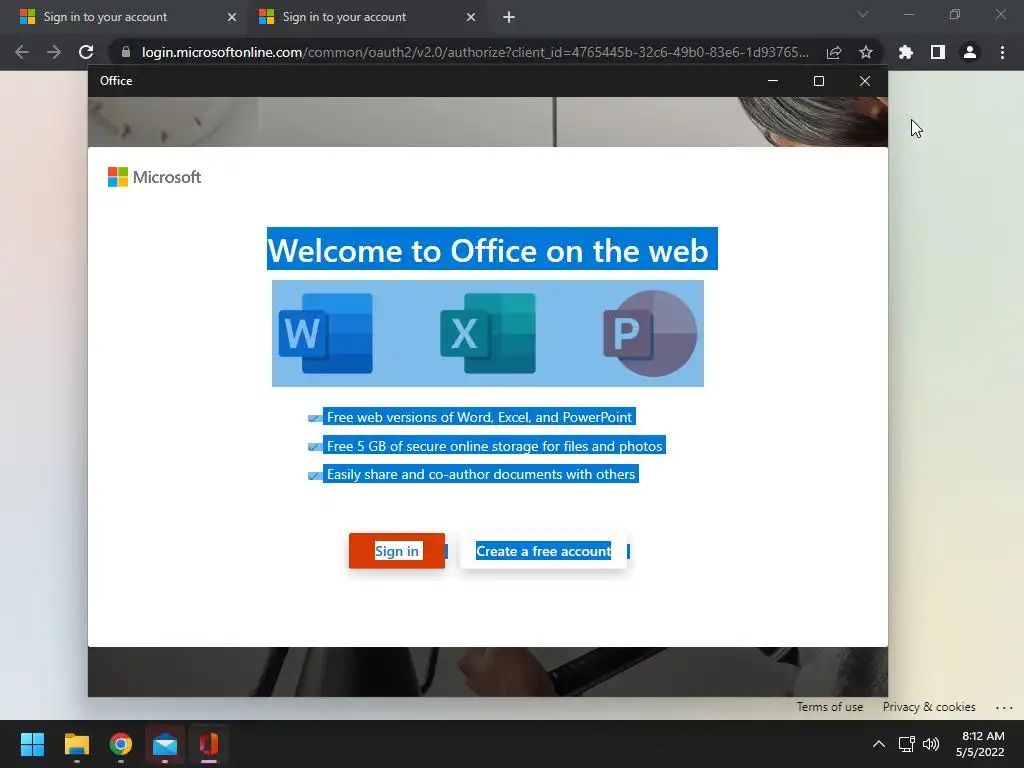Click the Office window title text
The width and height of the screenshot is (1024, 768).
pyautogui.click(x=116, y=81)
